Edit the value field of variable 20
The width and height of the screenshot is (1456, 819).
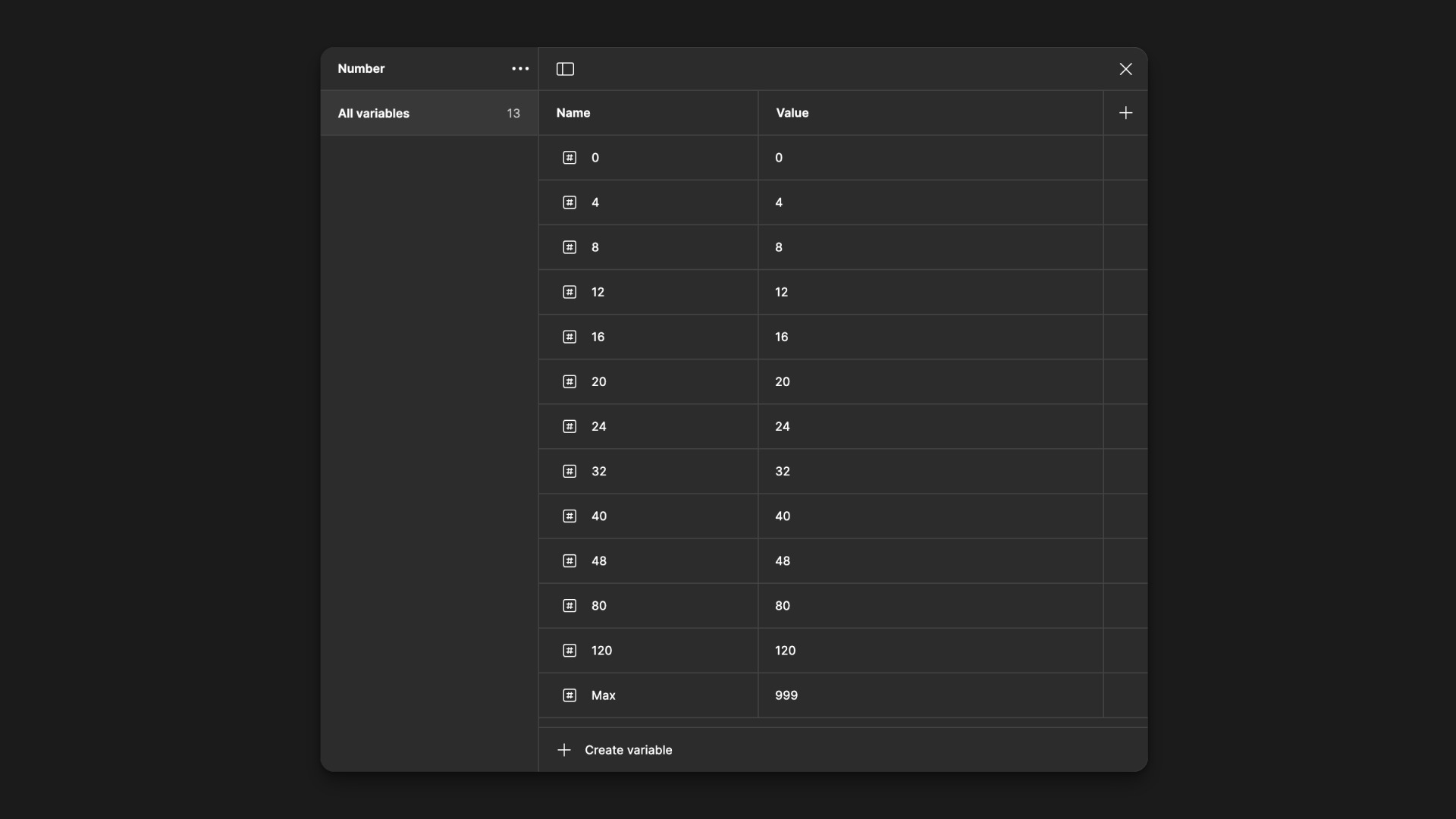[930, 381]
